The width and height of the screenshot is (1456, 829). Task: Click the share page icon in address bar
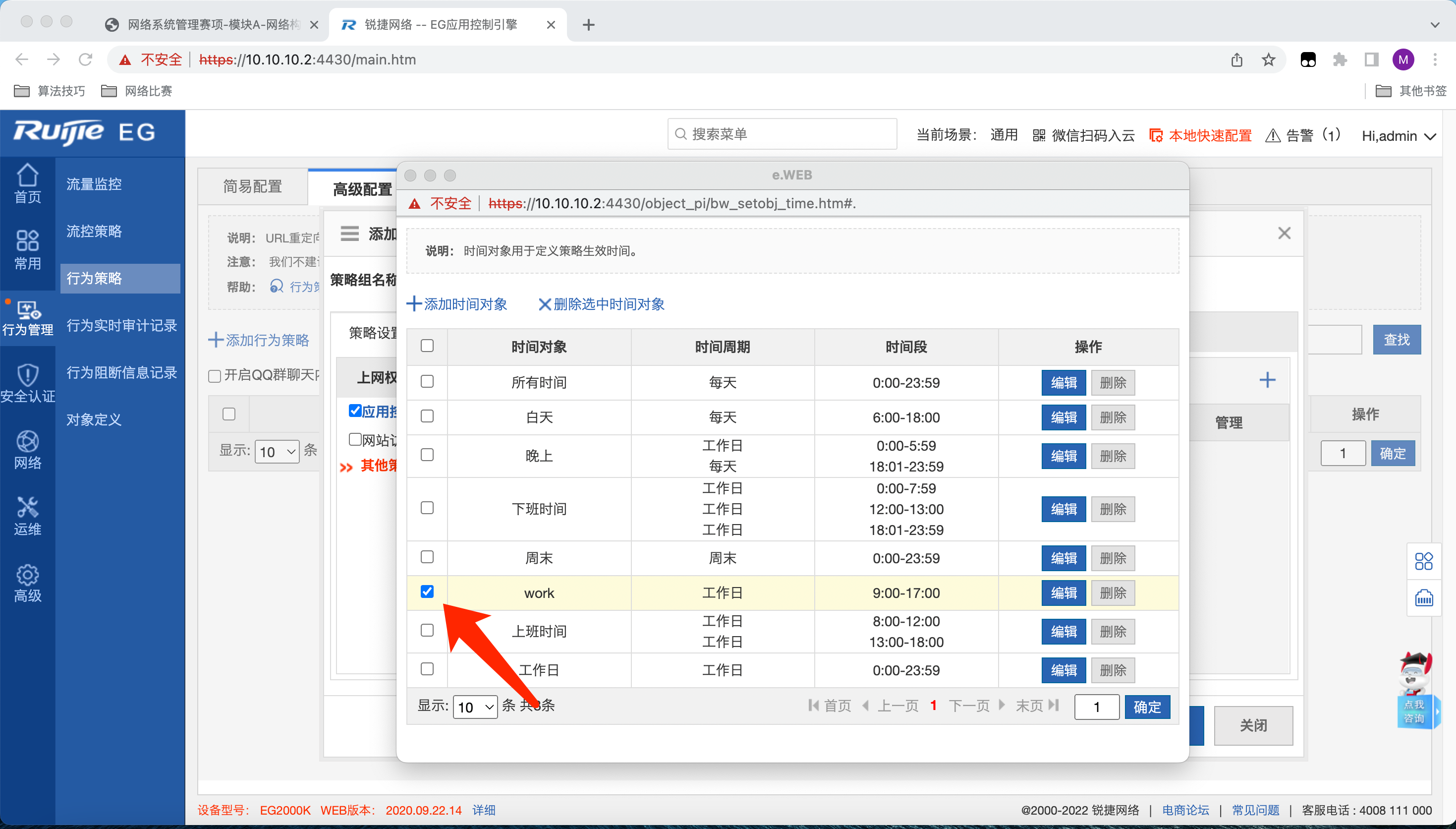point(1236,59)
